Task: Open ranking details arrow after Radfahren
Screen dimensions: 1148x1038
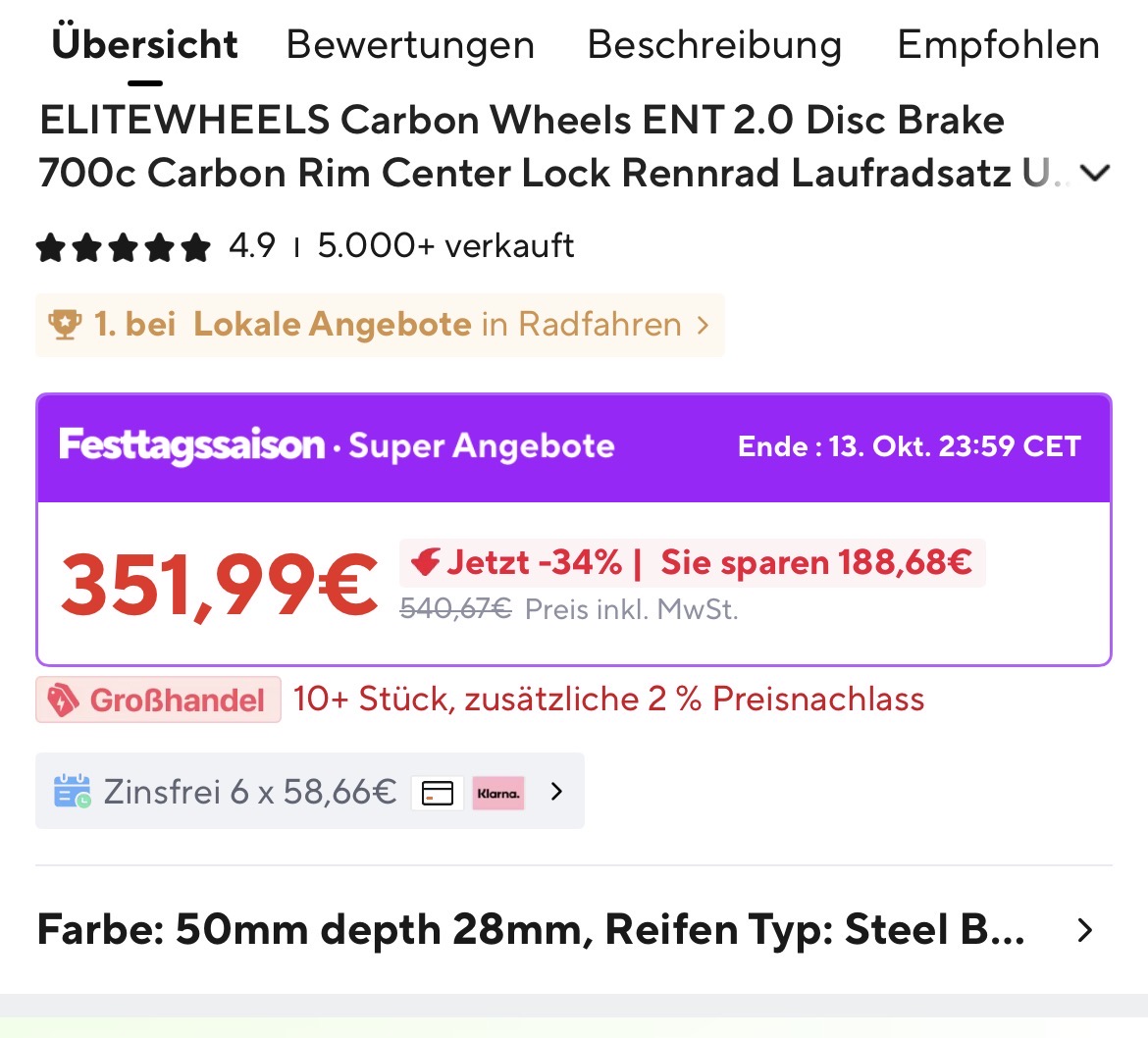Action: (703, 325)
